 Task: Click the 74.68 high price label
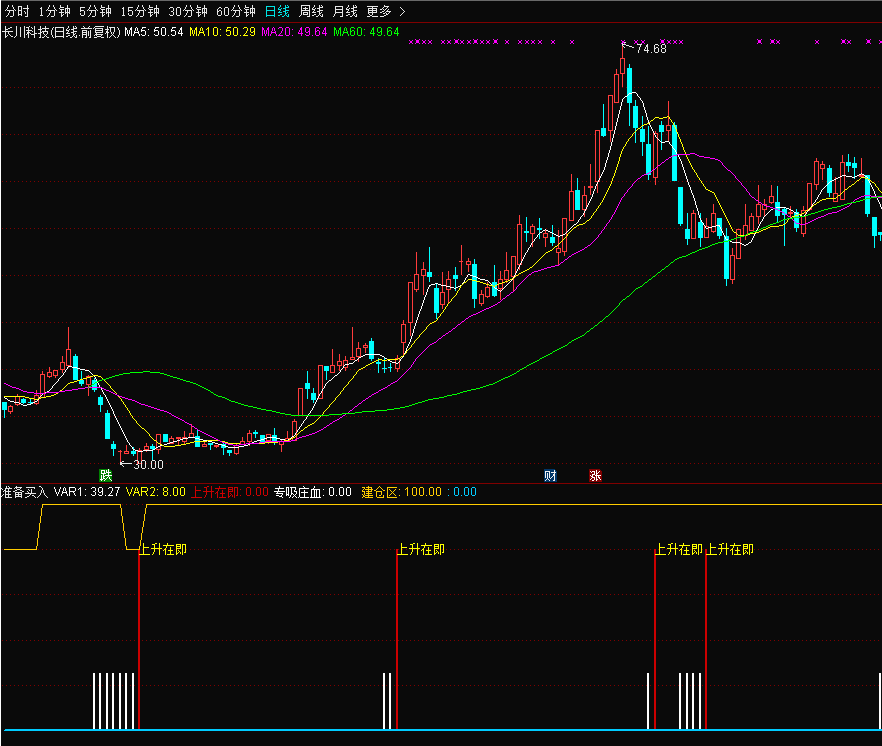[651, 48]
